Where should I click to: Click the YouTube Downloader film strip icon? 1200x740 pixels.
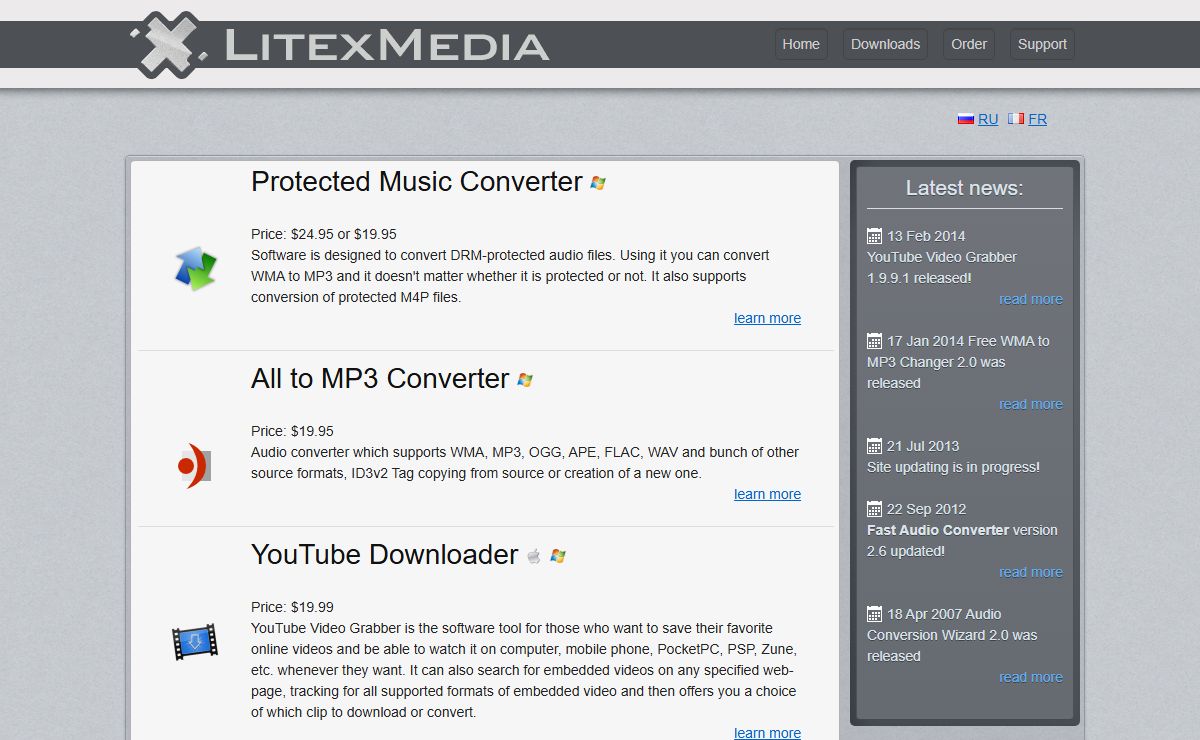[x=195, y=641]
